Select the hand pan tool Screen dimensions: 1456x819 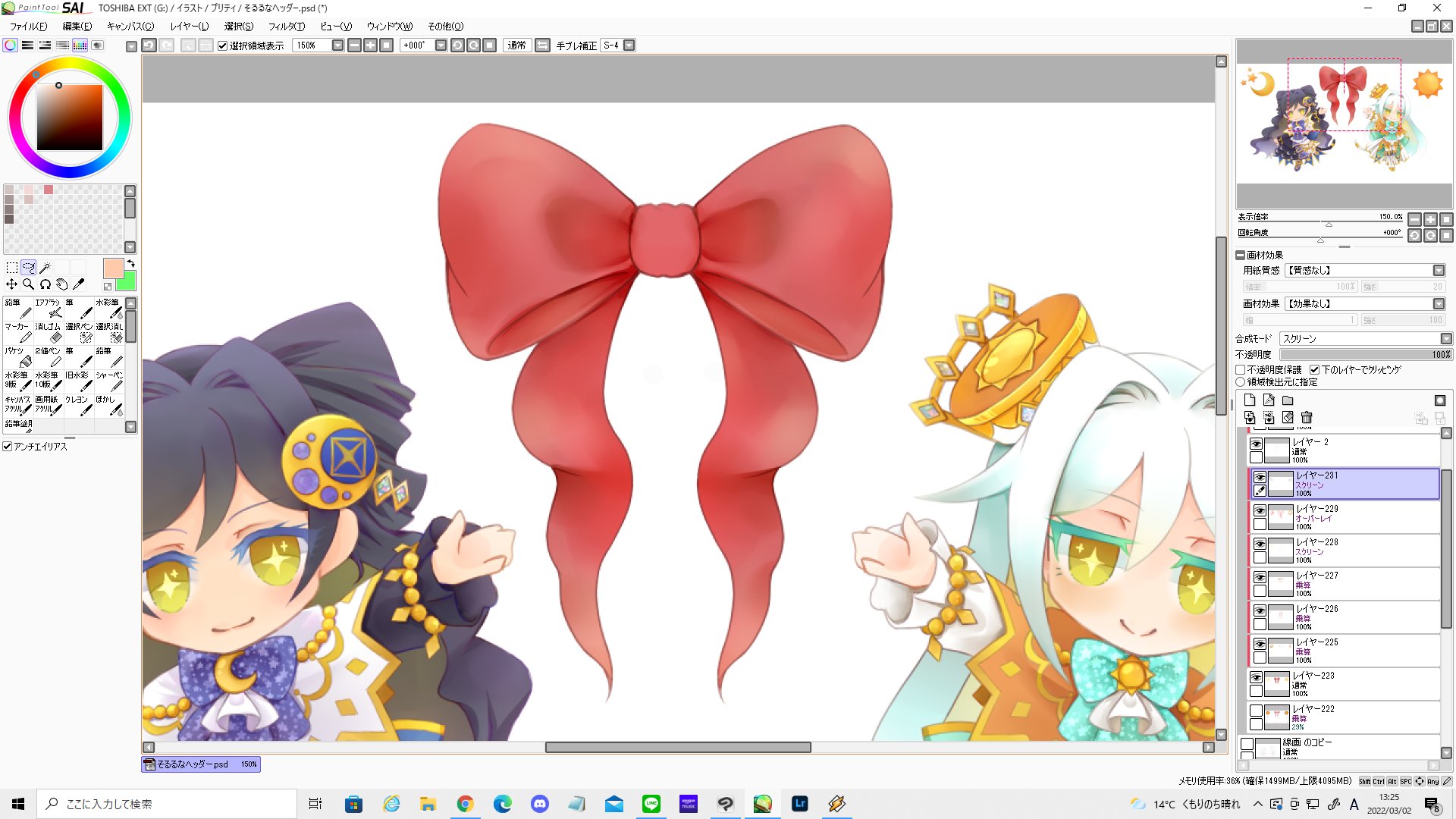(x=61, y=284)
